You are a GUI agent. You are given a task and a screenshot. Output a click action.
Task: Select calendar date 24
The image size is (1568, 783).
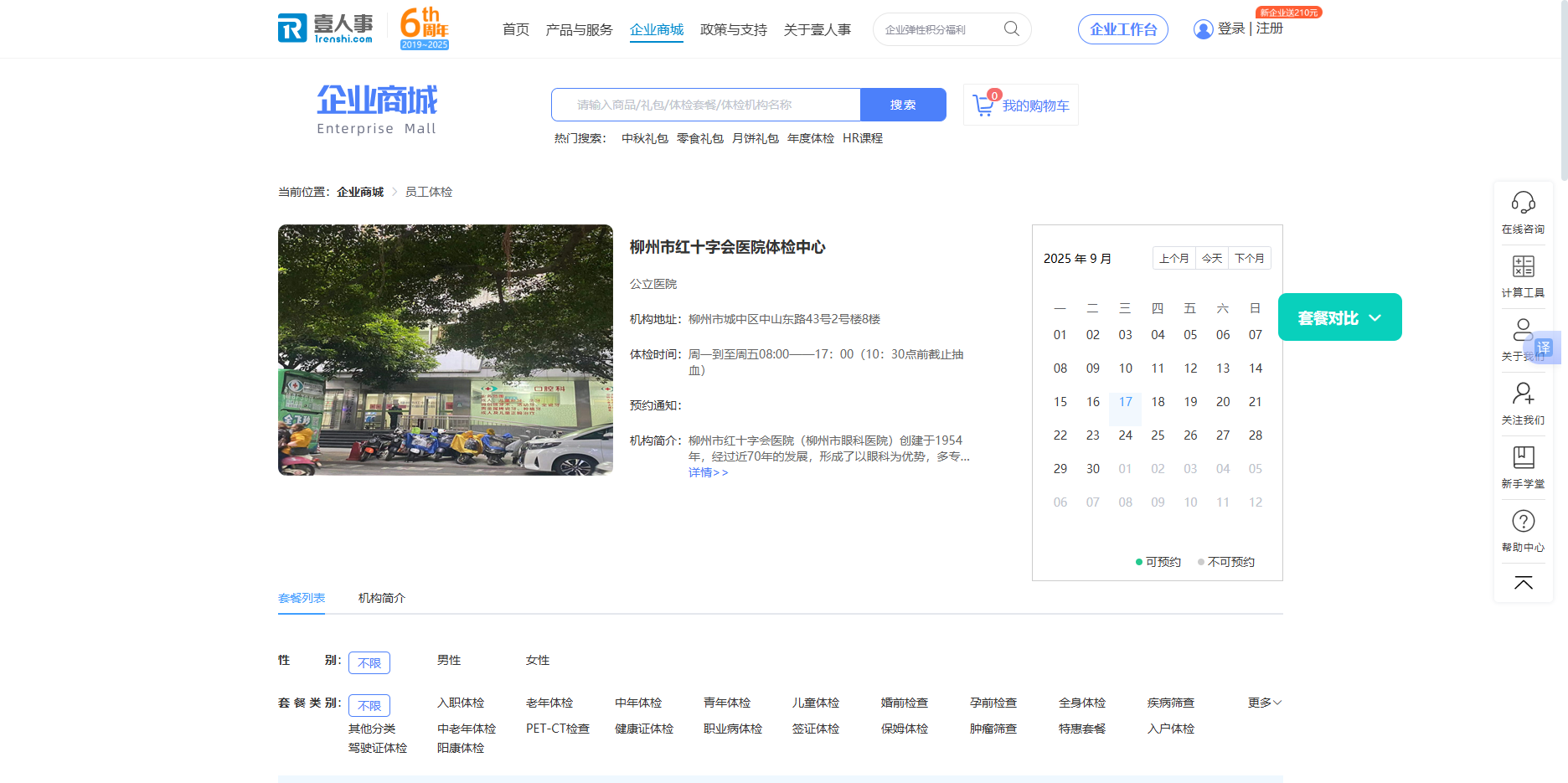pyautogui.click(x=1126, y=435)
